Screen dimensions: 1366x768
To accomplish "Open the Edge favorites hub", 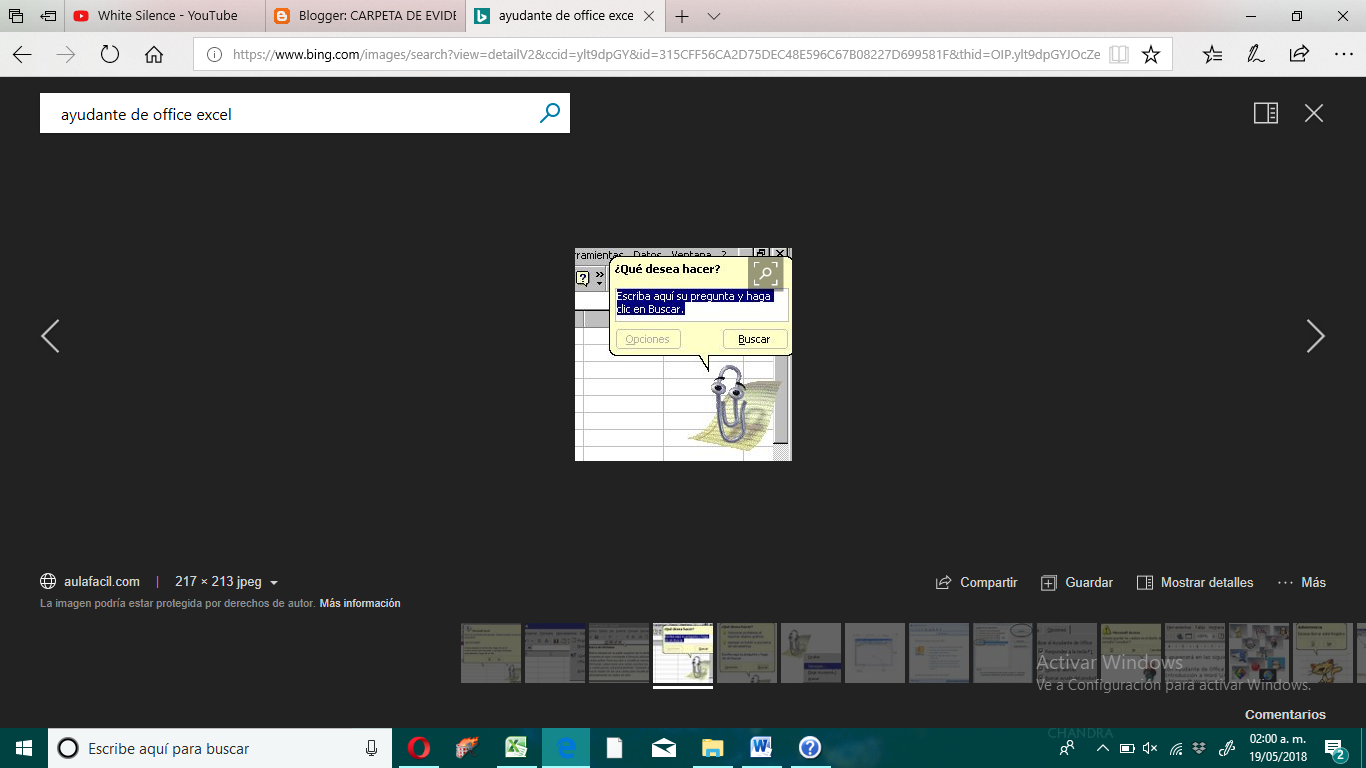I will pos(1213,55).
